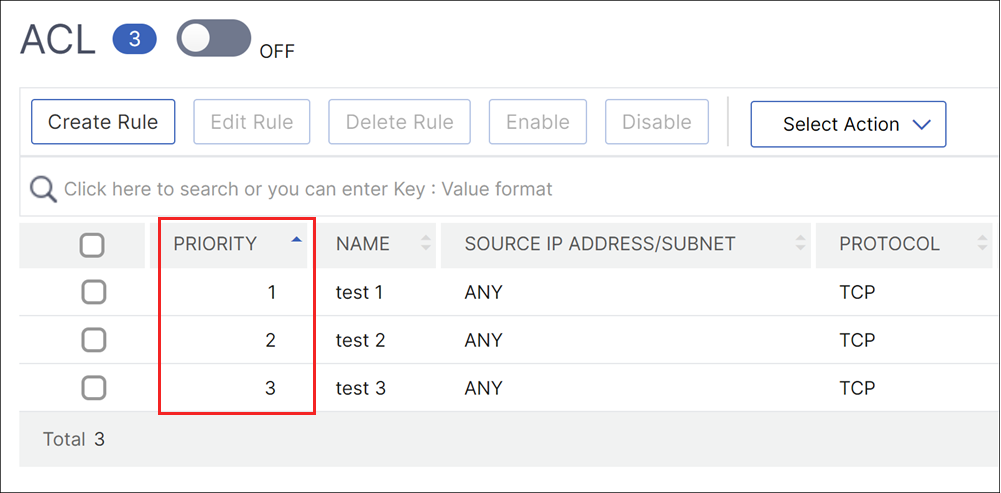Click ANY source in test 1 row
This screenshot has width=1001, height=493.
click(483, 292)
